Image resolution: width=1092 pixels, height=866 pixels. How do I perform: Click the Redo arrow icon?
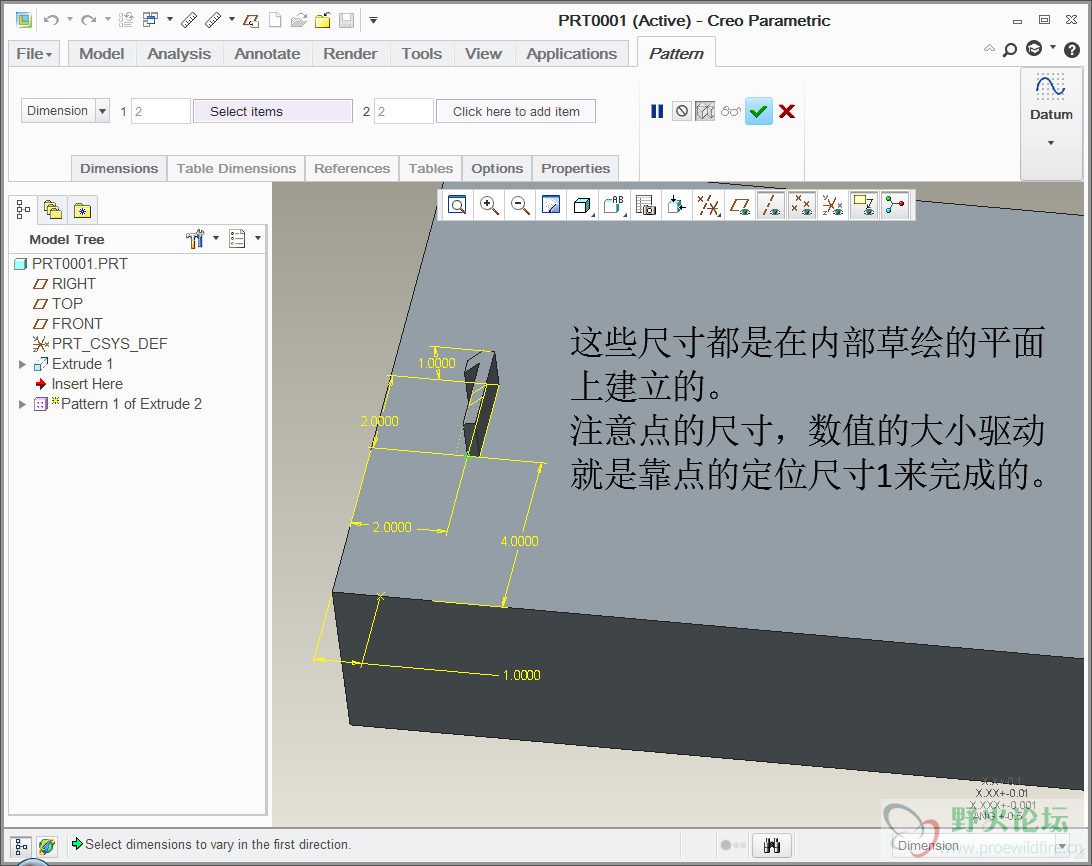[x=88, y=20]
